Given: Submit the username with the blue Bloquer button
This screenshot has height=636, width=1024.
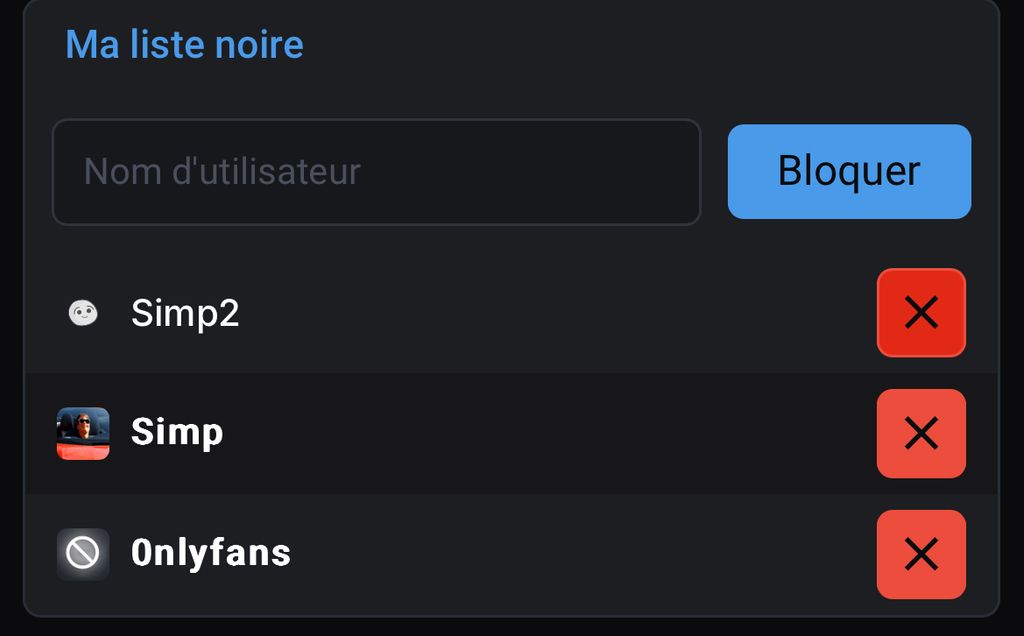Looking at the screenshot, I should click(849, 172).
